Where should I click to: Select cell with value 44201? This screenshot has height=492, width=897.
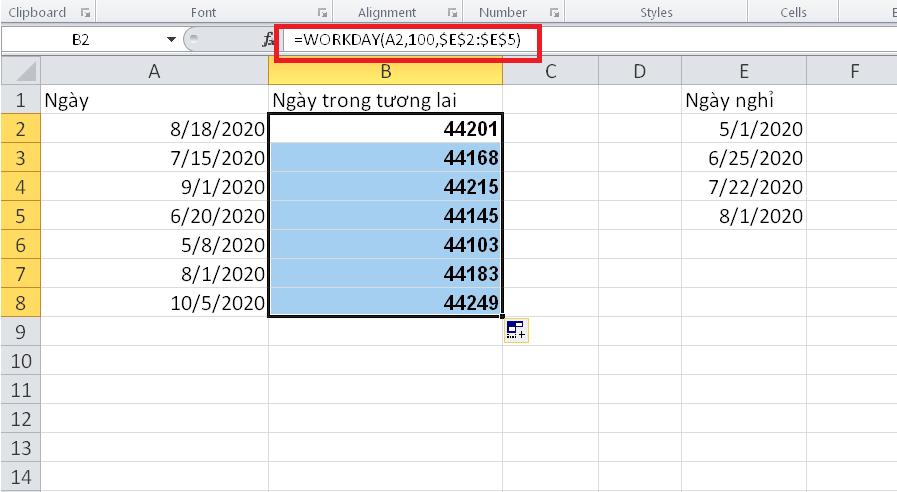386,129
